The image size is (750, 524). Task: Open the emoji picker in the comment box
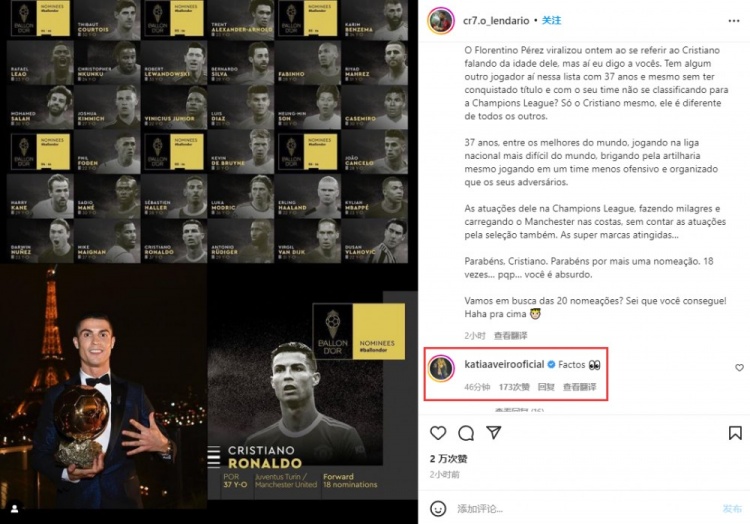coord(437,509)
